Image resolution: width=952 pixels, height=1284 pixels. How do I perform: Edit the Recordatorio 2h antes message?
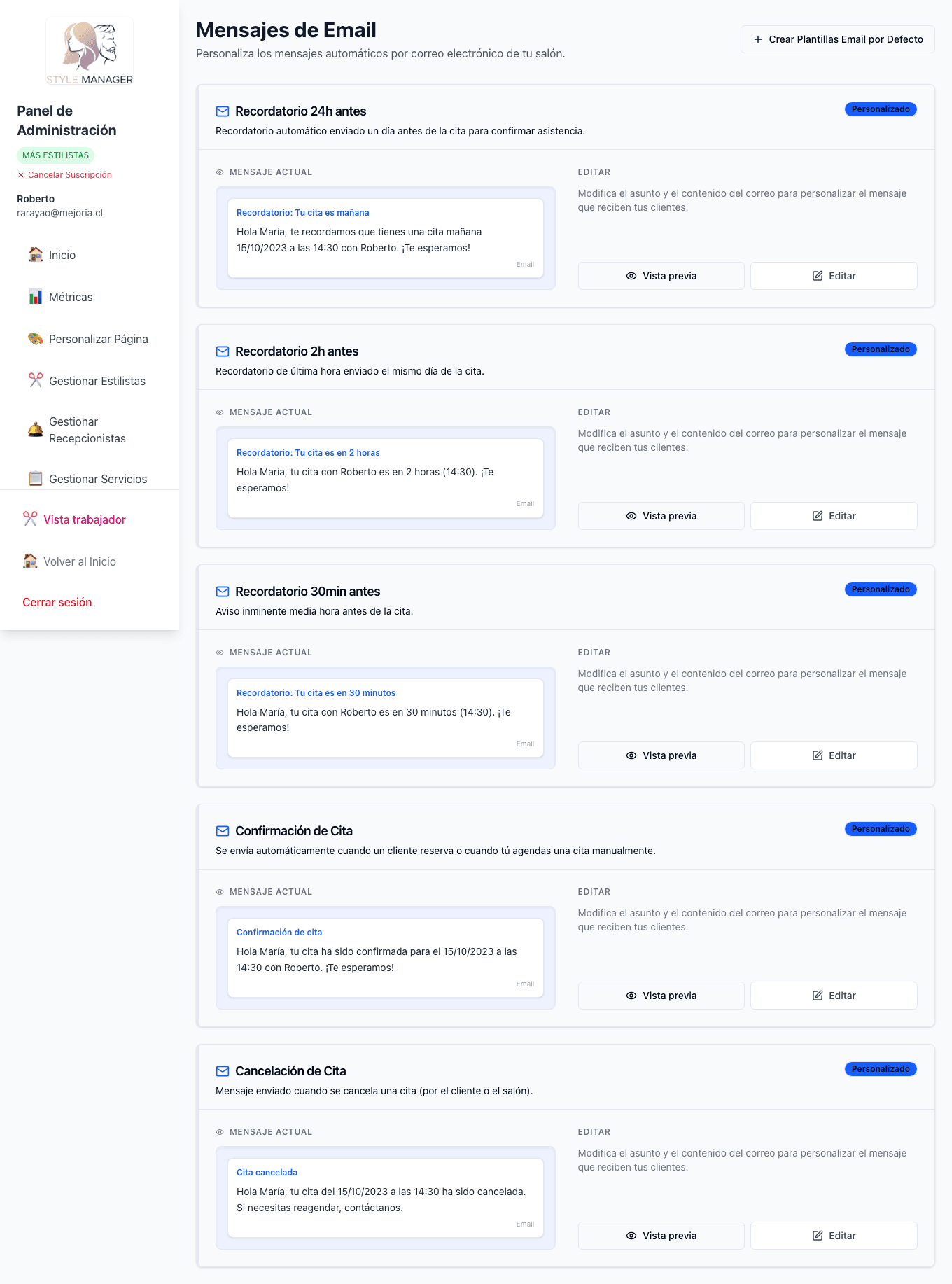(834, 516)
